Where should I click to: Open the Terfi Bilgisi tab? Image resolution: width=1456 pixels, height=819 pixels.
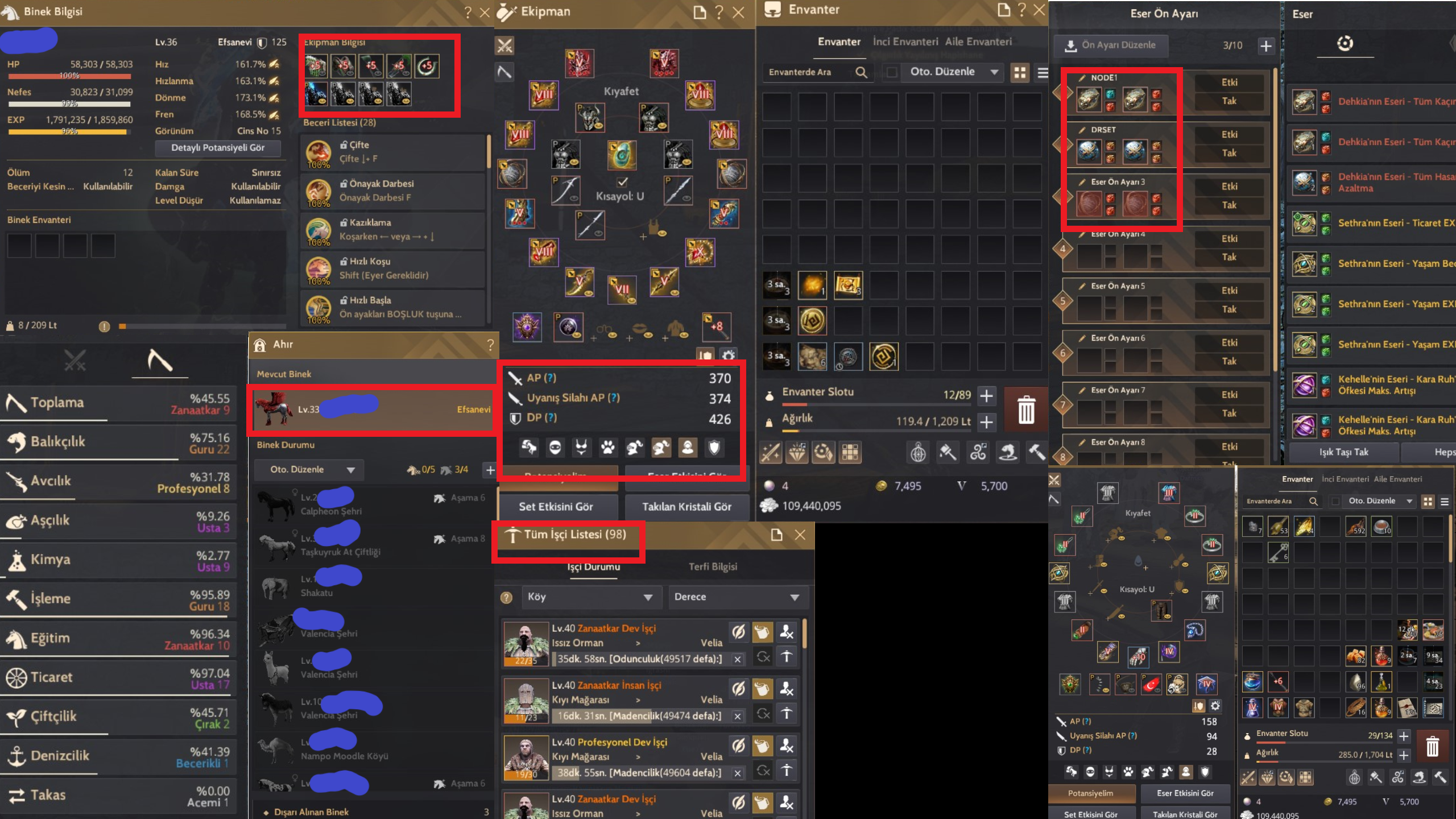tap(713, 566)
